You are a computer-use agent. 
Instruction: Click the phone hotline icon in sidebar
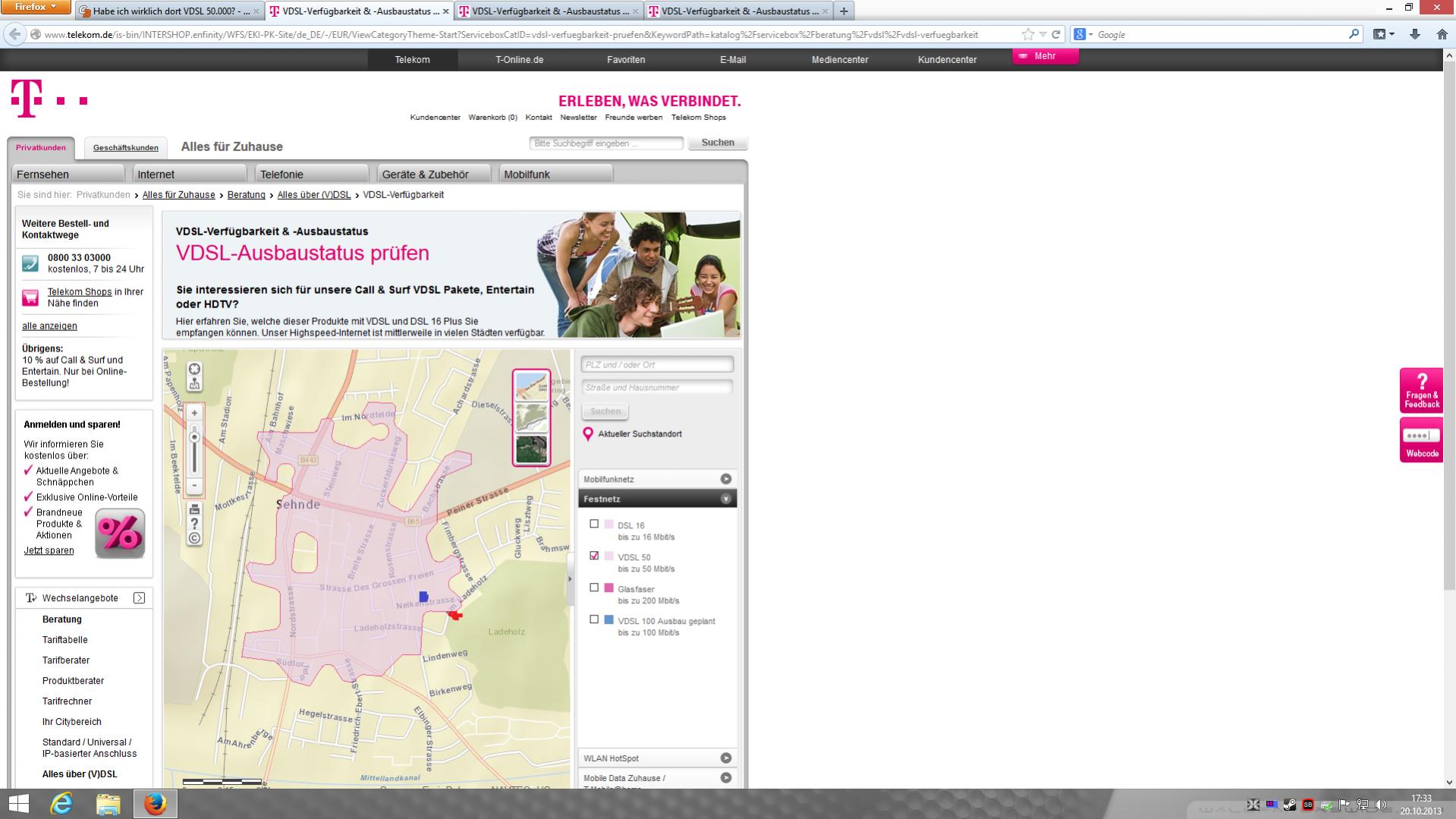[x=30, y=263]
